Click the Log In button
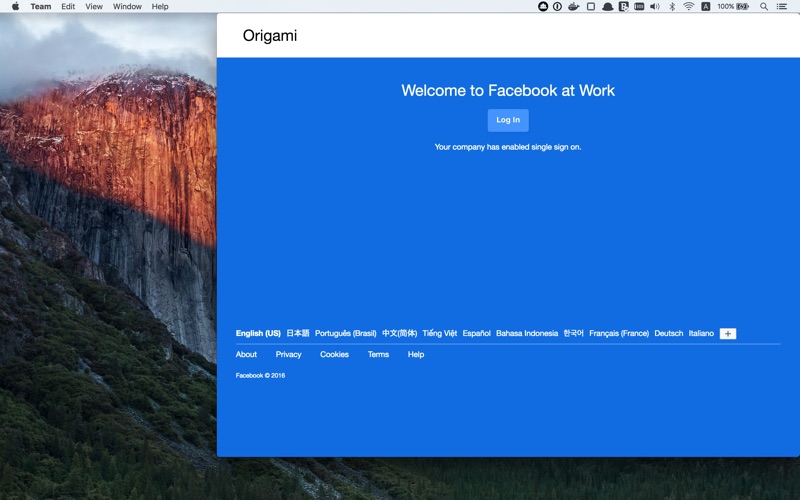 [508, 120]
